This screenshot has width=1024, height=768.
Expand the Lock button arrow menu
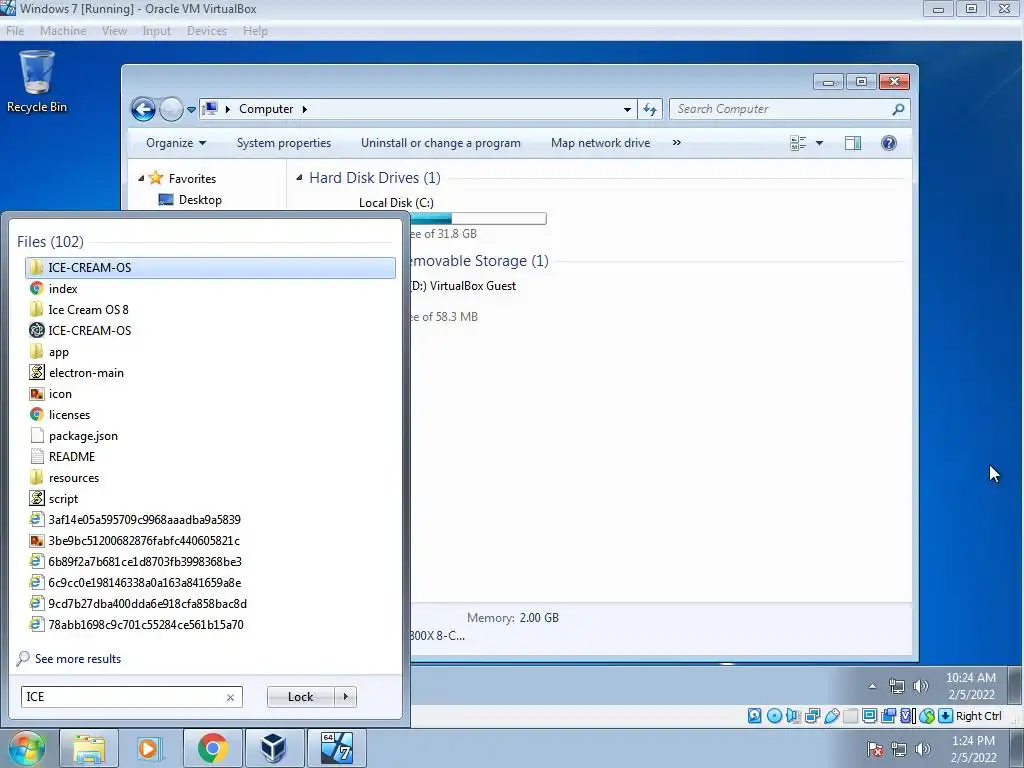(x=345, y=697)
